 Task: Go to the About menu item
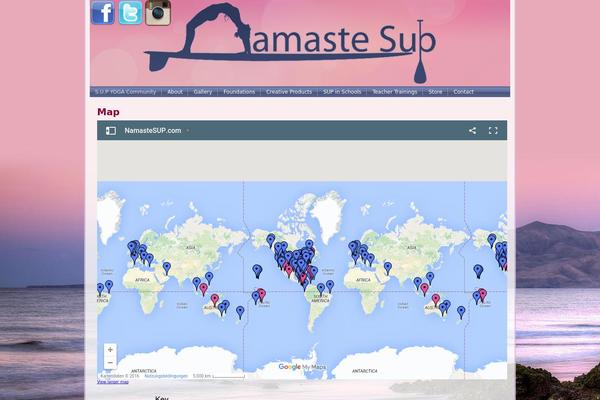175,92
